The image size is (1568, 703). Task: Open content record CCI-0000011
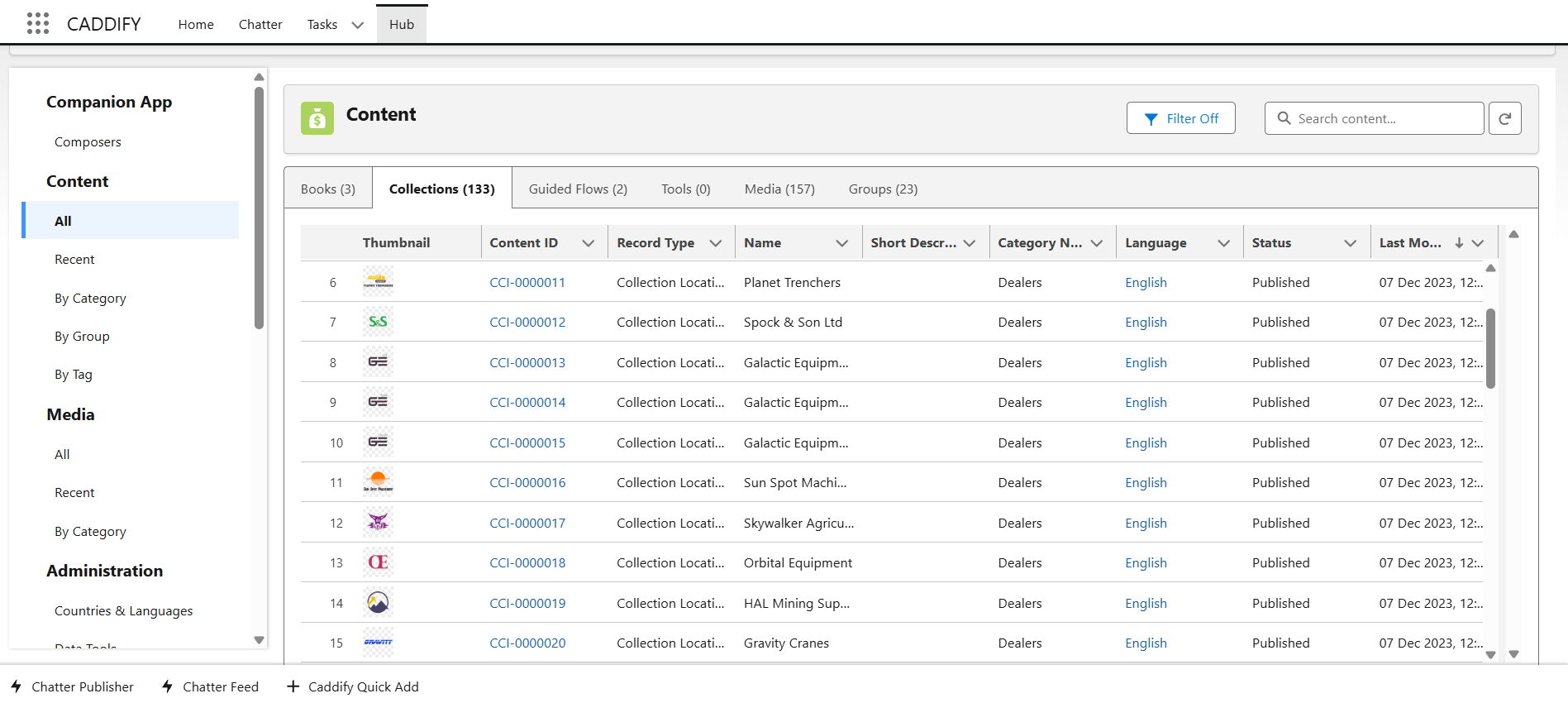coord(527,283)
